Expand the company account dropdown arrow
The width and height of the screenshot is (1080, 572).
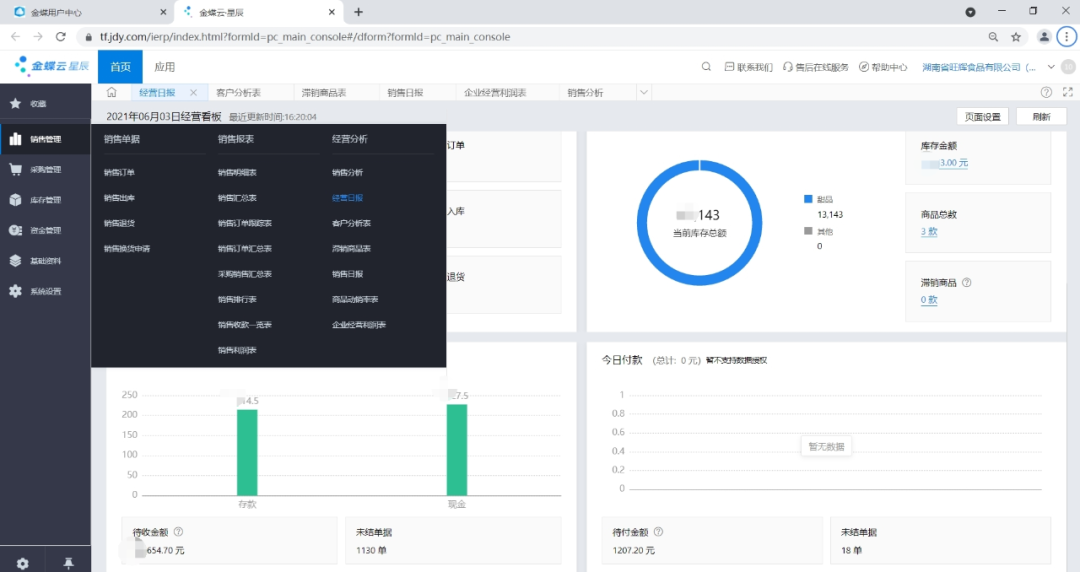point(1051,67)
